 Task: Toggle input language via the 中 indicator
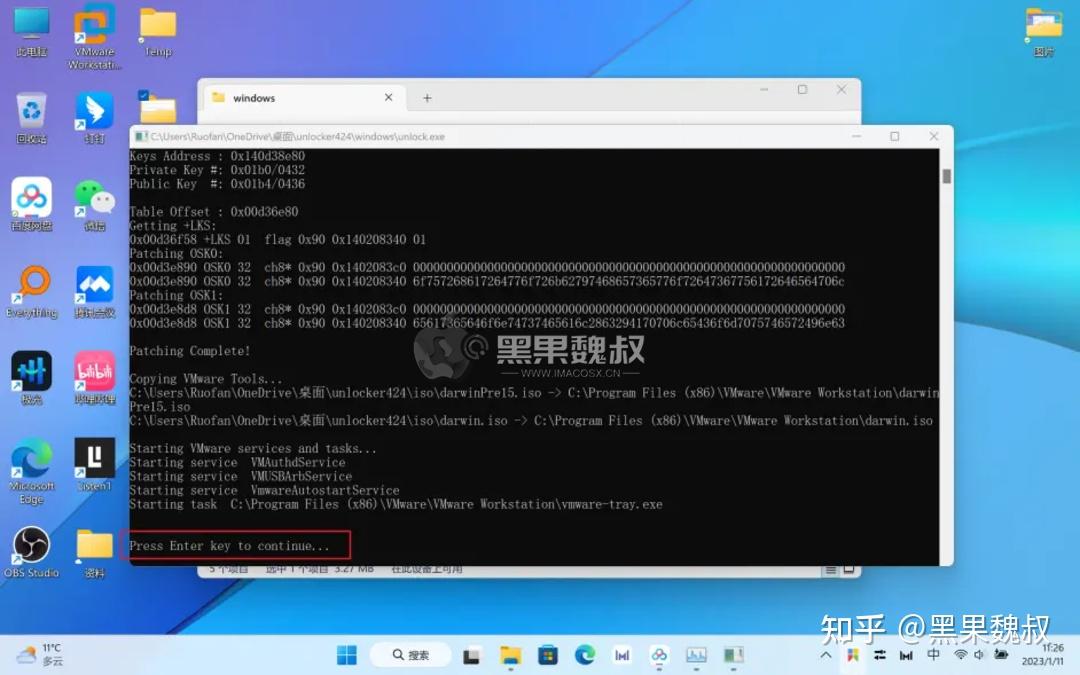tap(933, 655)
